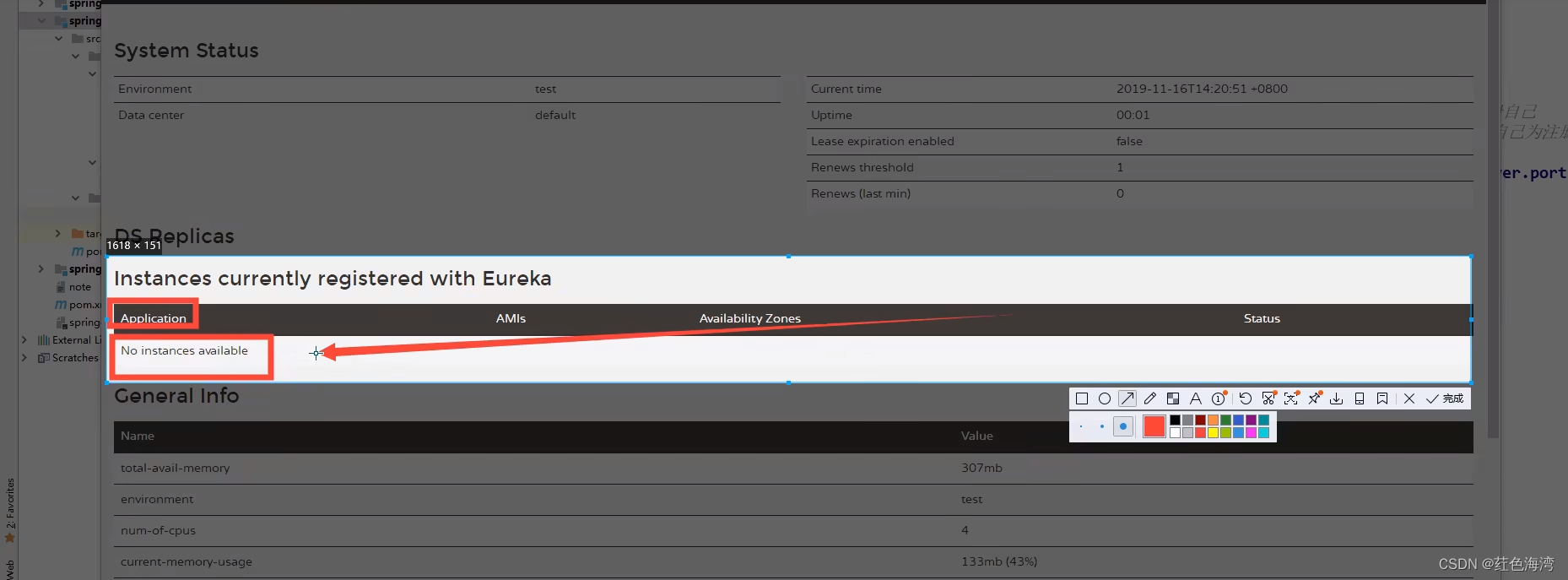Select the arrow annotation tool
The width and height of the screenshot is (1568, 580).
[1127, 398]
